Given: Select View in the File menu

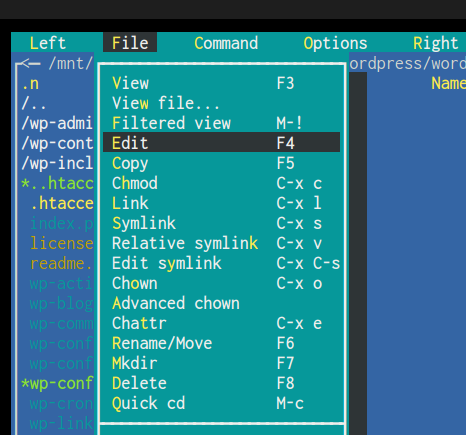Looking at the screenshot, I should pos(222,83).
